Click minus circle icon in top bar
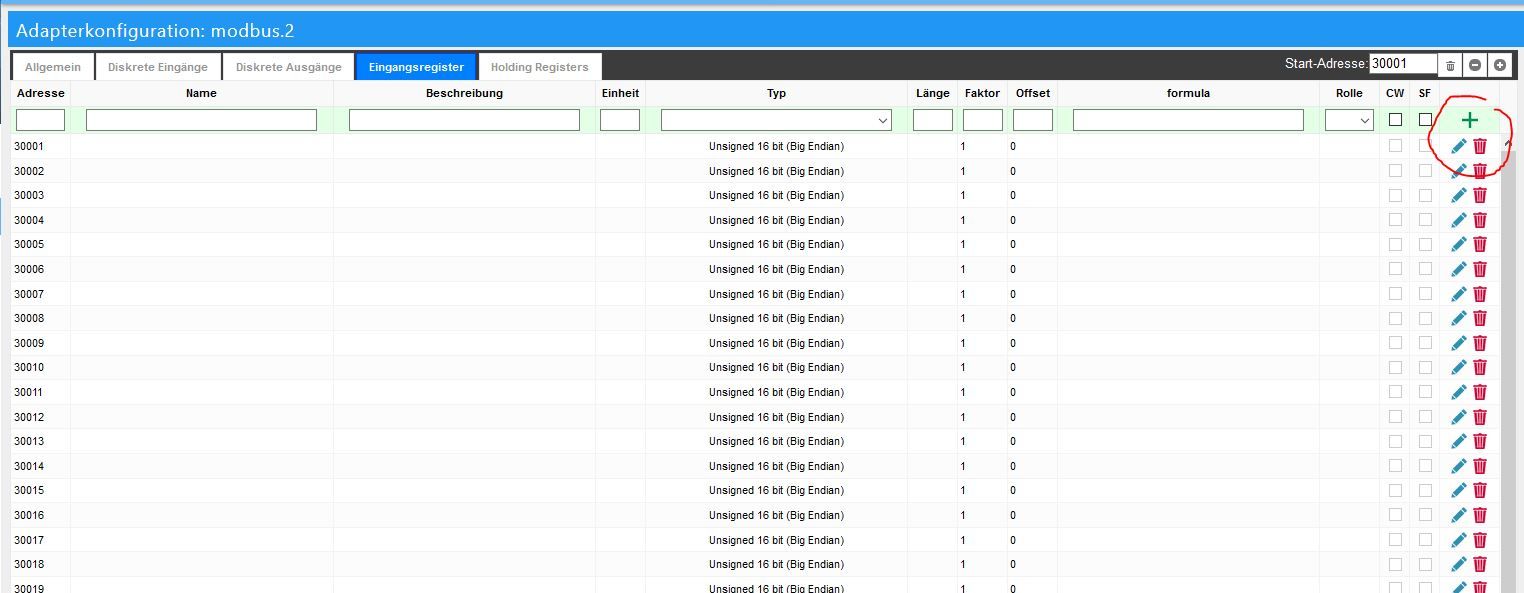The height and width of the screenshot is (593, 1524). (1475, 65)
